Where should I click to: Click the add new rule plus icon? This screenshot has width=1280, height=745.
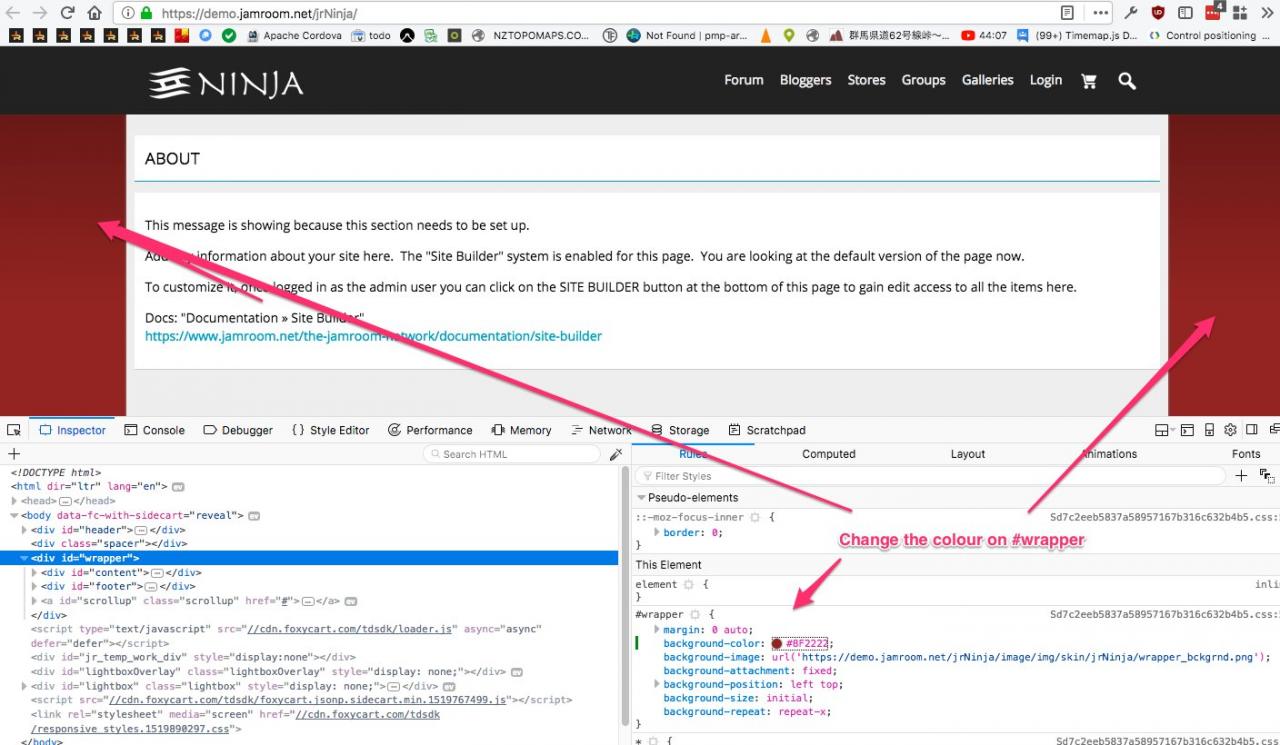1241,476
